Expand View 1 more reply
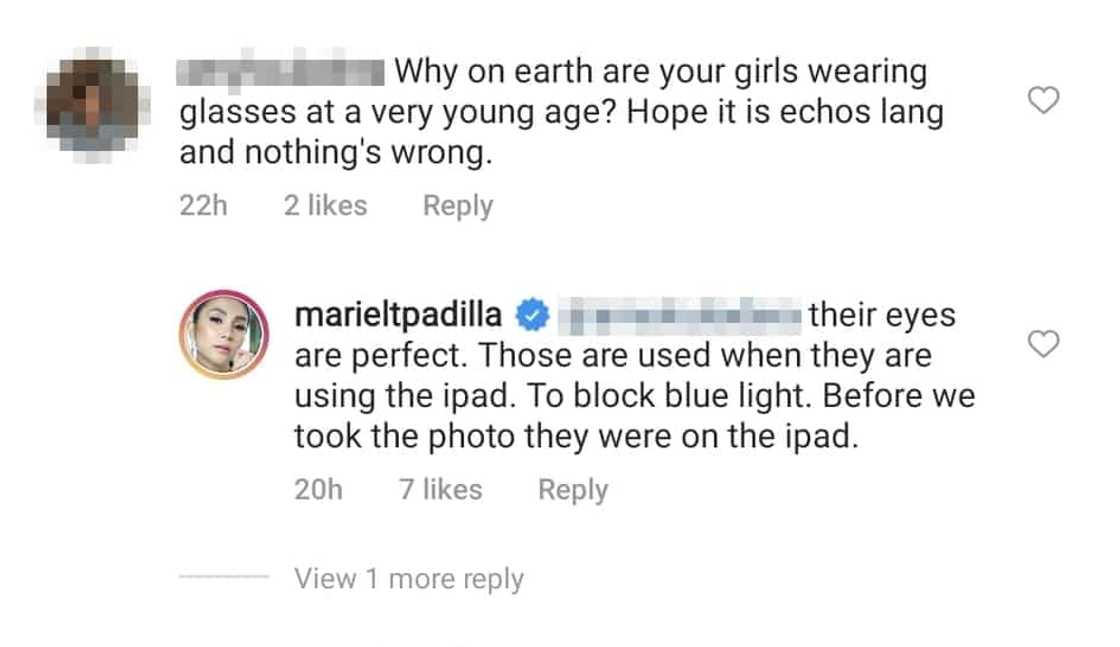 point(409,579)
